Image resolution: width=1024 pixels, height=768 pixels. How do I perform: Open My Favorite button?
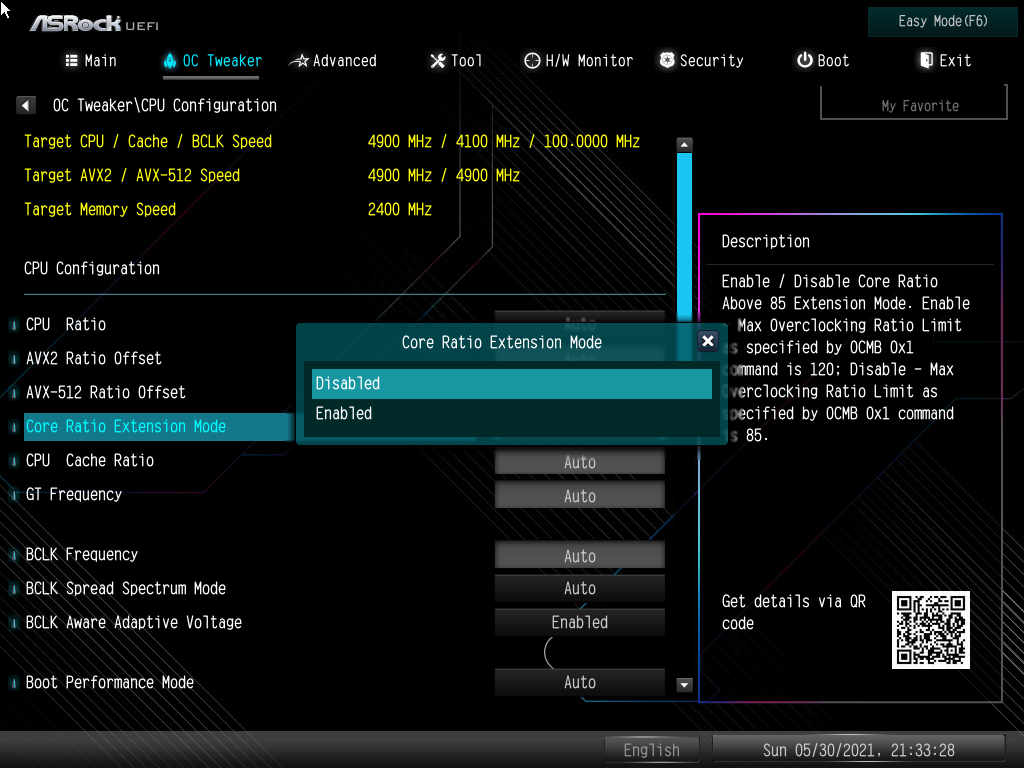(914, 105)
